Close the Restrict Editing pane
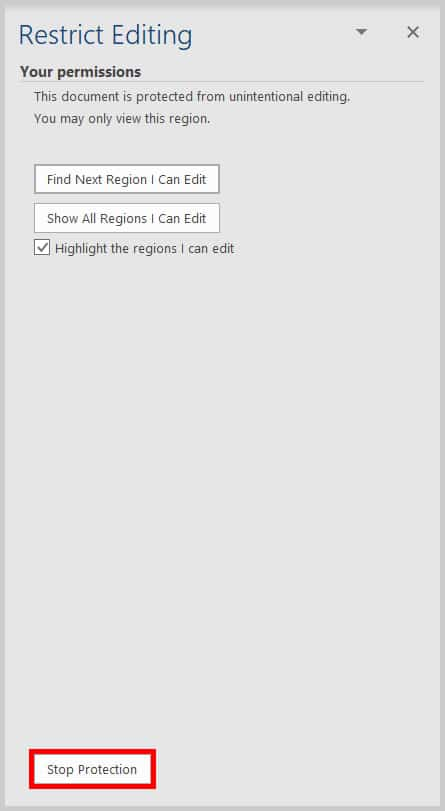Screen dimensions: 445x811 point(412,32)
